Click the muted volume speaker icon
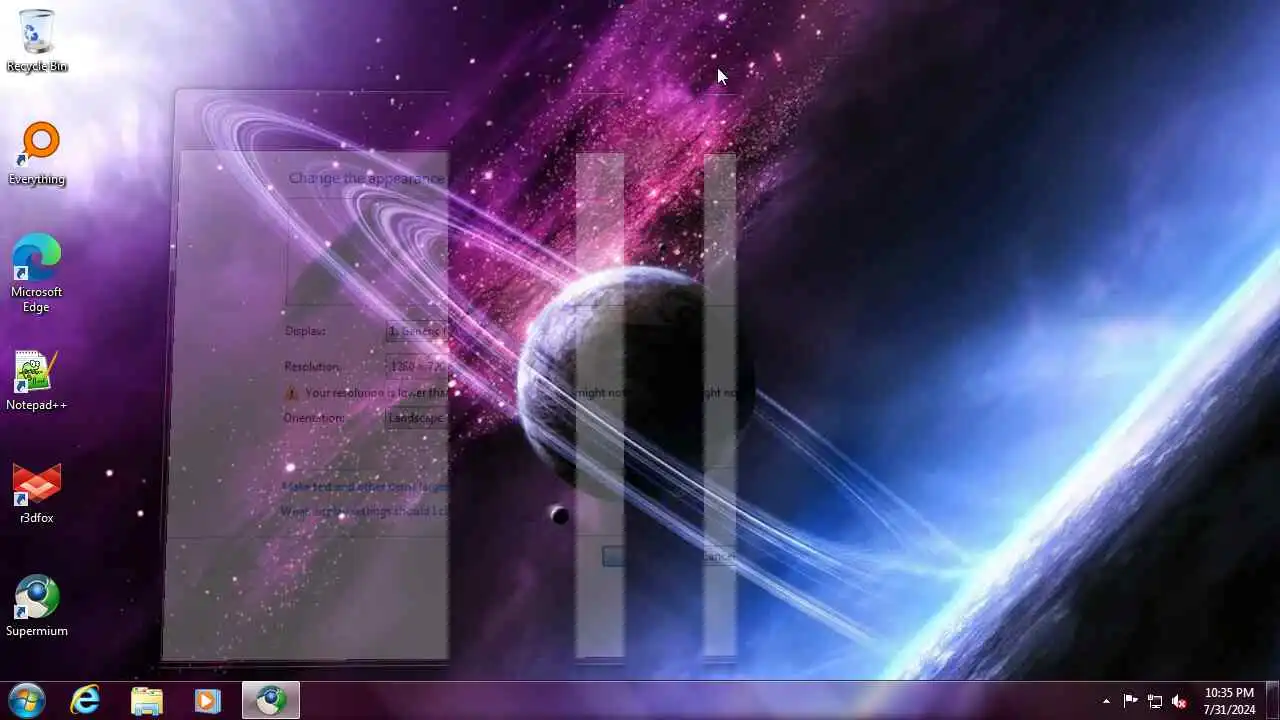 pos(1179,701)
